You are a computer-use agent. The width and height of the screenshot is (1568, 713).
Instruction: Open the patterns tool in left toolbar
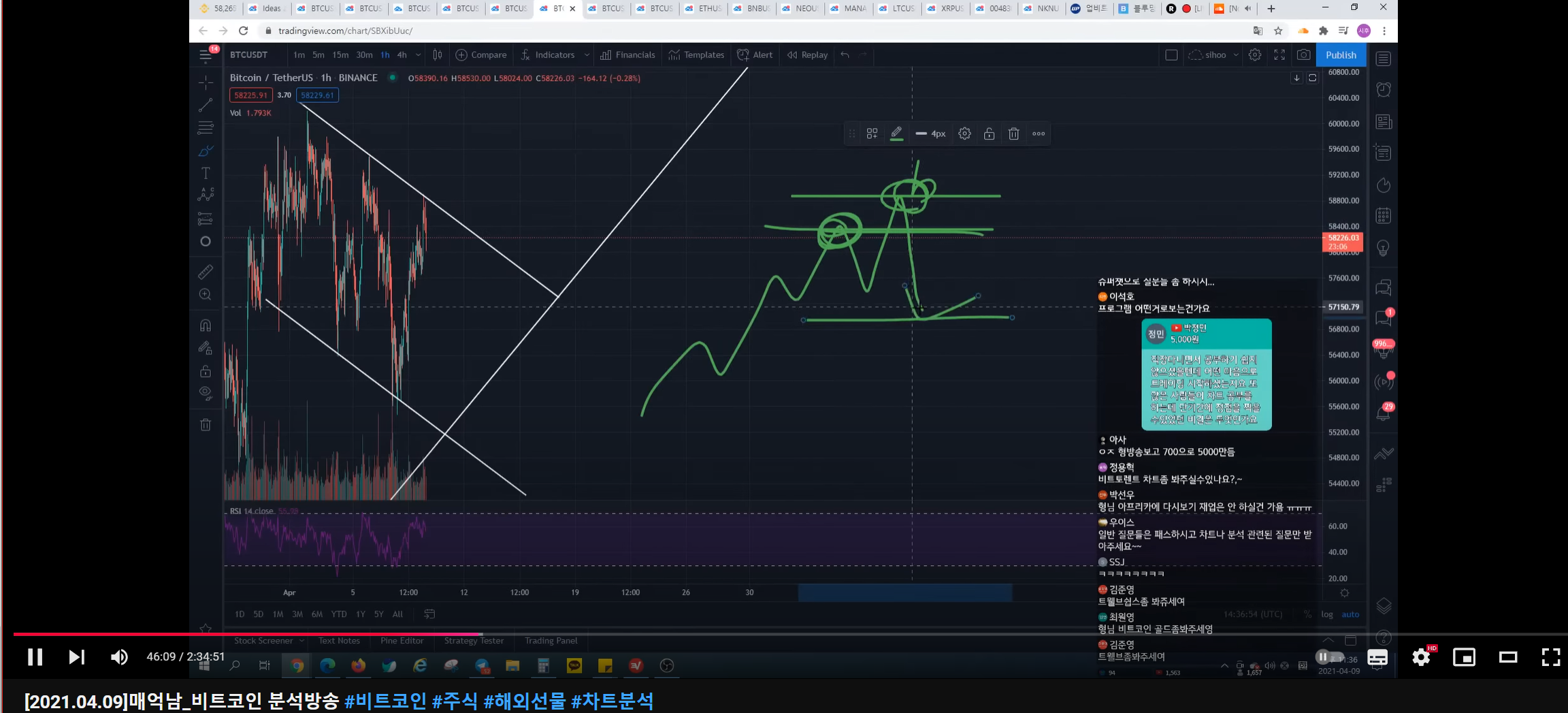click(x=206, y=195)
